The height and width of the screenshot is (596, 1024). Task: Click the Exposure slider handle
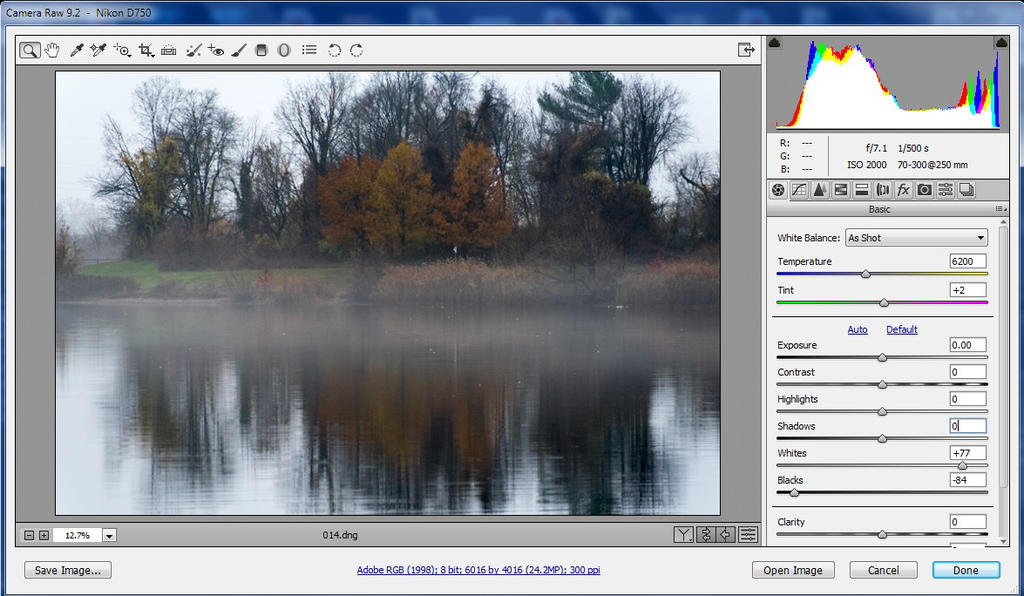coord(882,357)
